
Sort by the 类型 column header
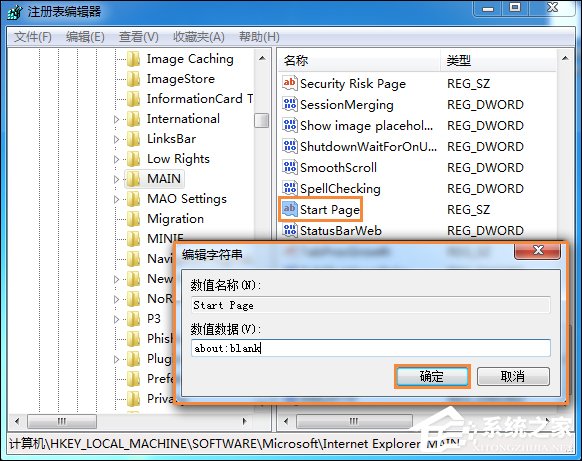click(x=498, y=61)
